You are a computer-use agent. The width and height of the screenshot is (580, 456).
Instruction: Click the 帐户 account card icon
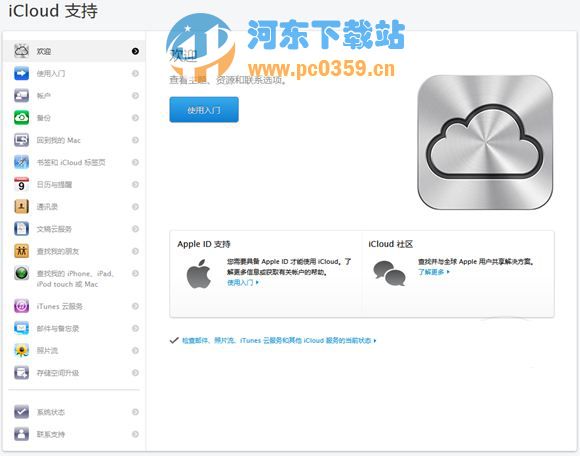21,95
